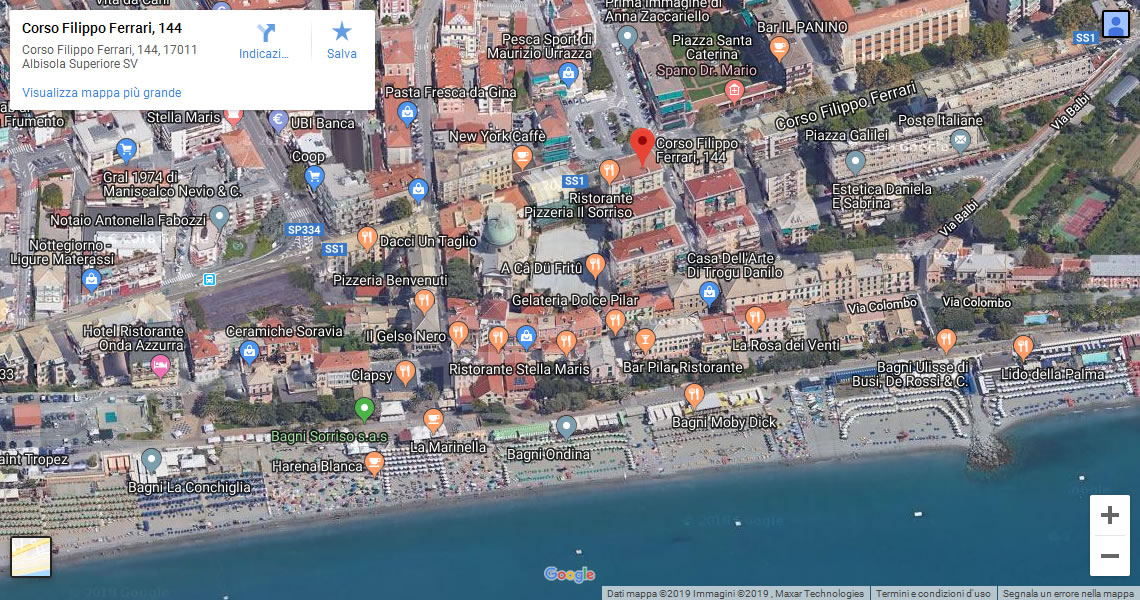Select the Bar IL PANINO cup marker
The image size is (1140, 600).
click(779, 49)
